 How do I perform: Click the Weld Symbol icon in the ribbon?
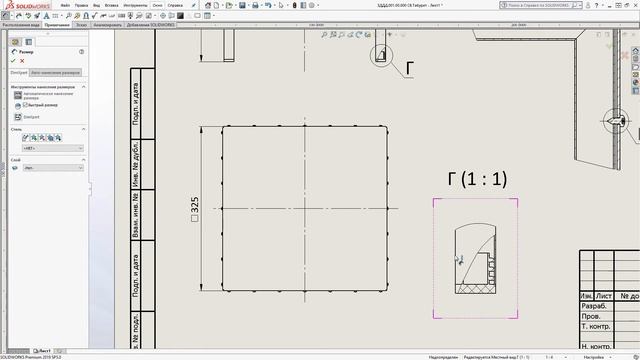coord(103,16)
